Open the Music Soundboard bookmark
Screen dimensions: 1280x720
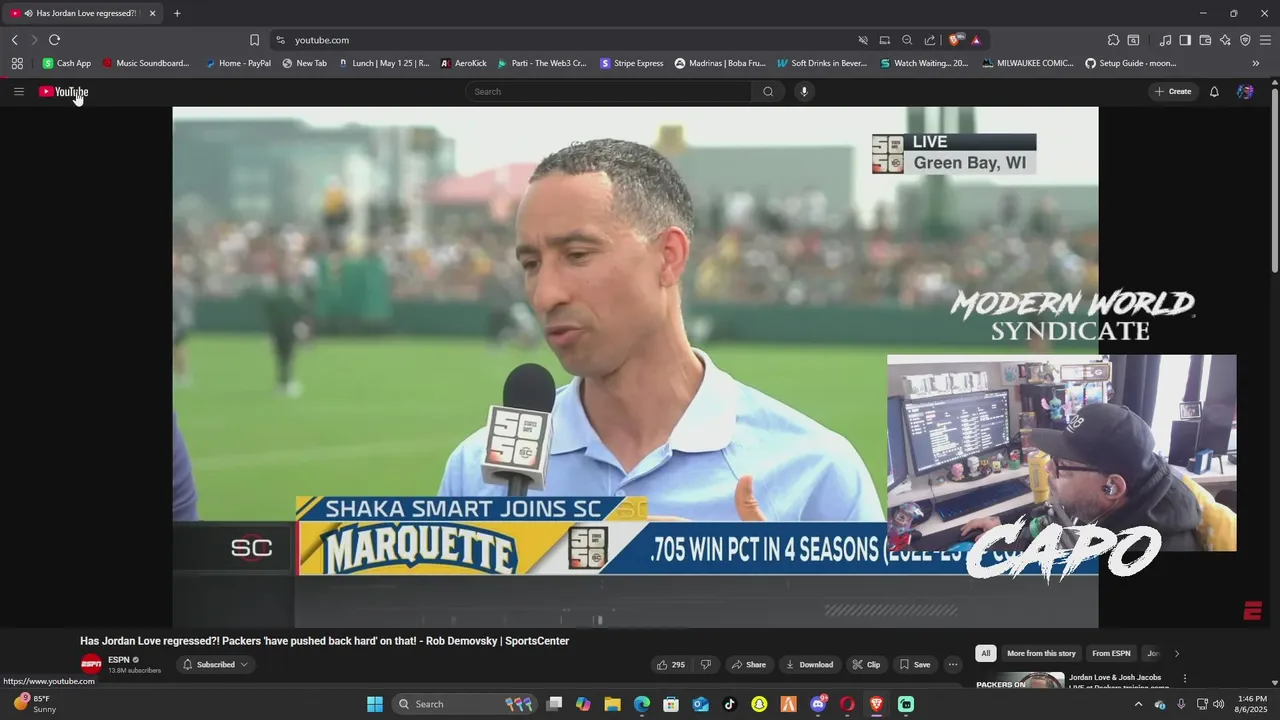click(145, 63)
